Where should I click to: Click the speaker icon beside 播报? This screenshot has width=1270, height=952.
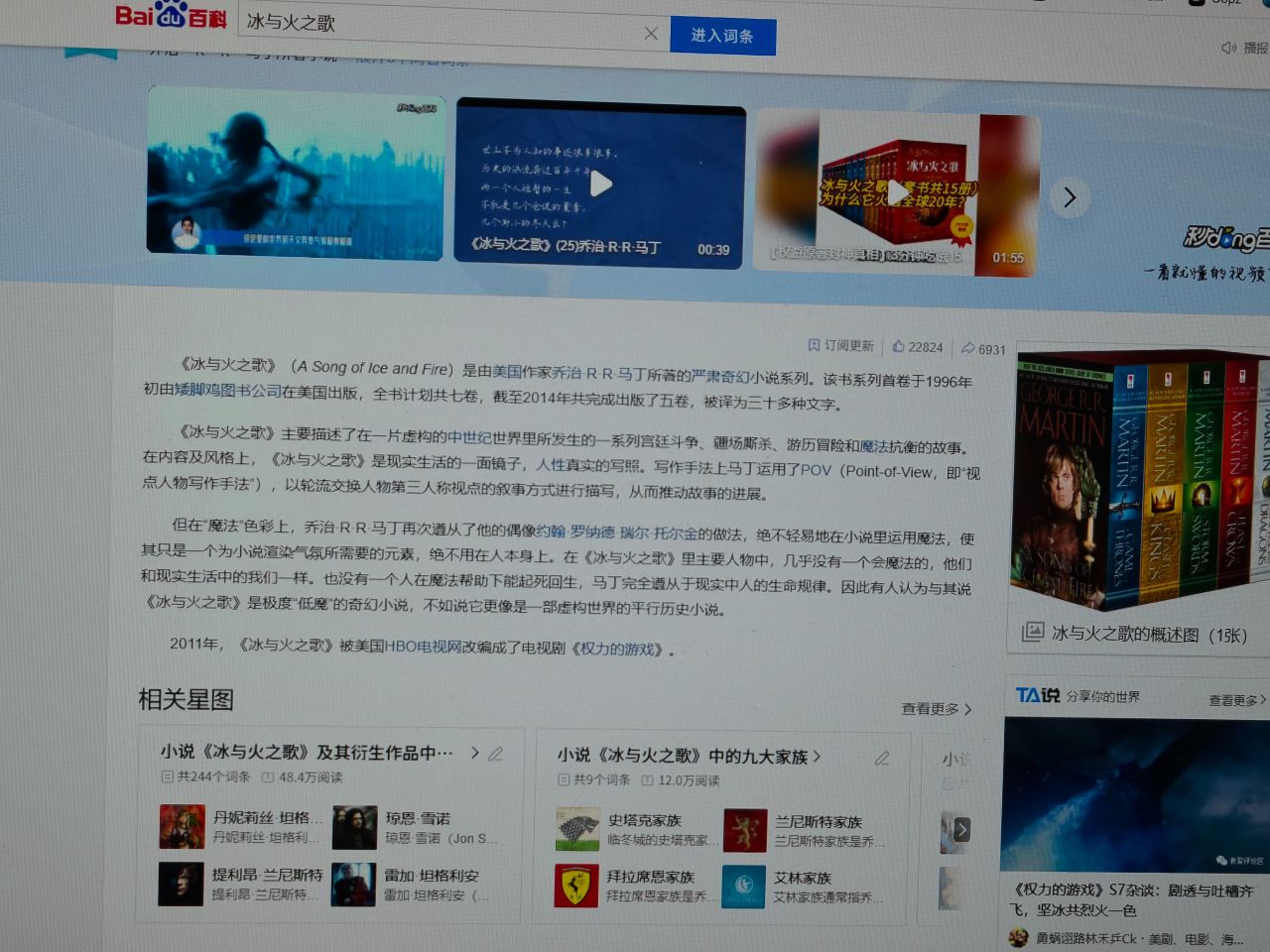[x=1228, y=48]
